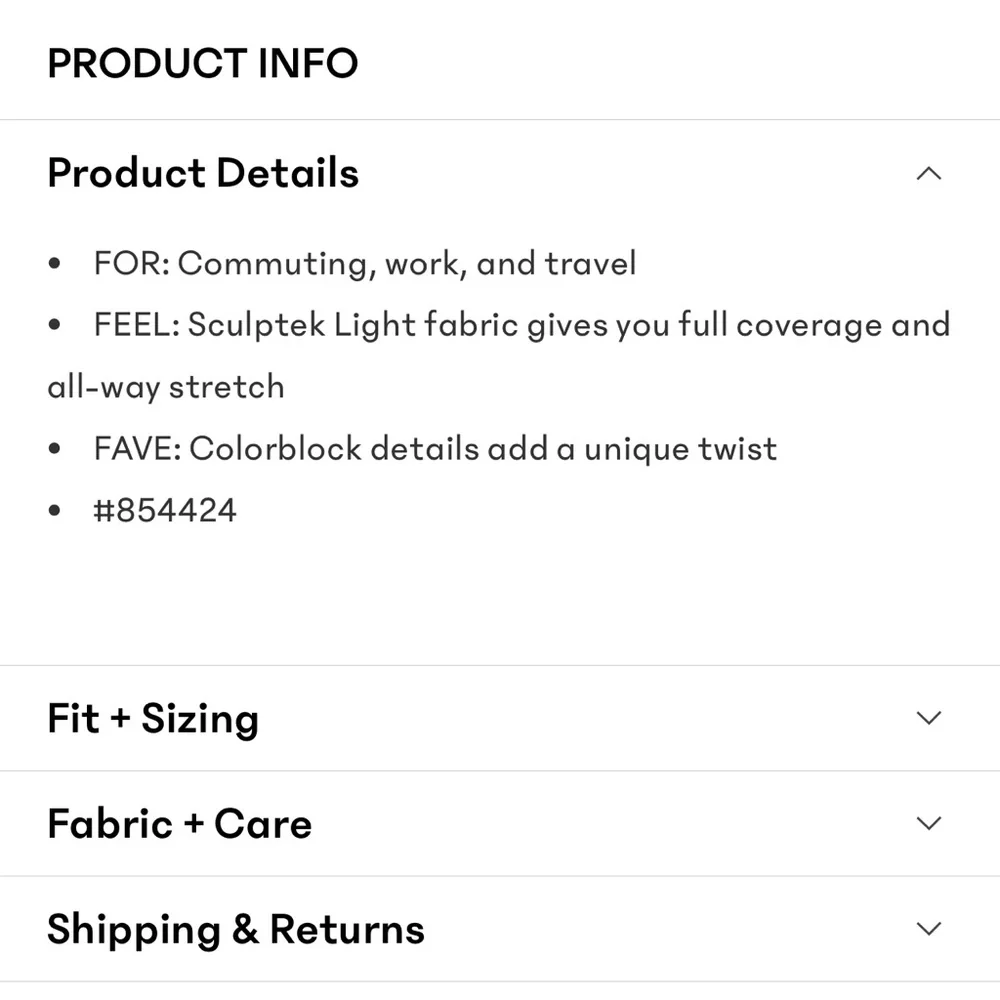Click the 'FOR: Commuting, work, and travel' line
1000x1000 pixels.
click(365, 264)
